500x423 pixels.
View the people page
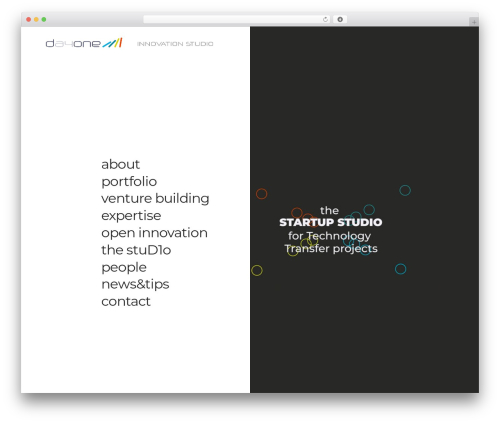tap(124, 268)
